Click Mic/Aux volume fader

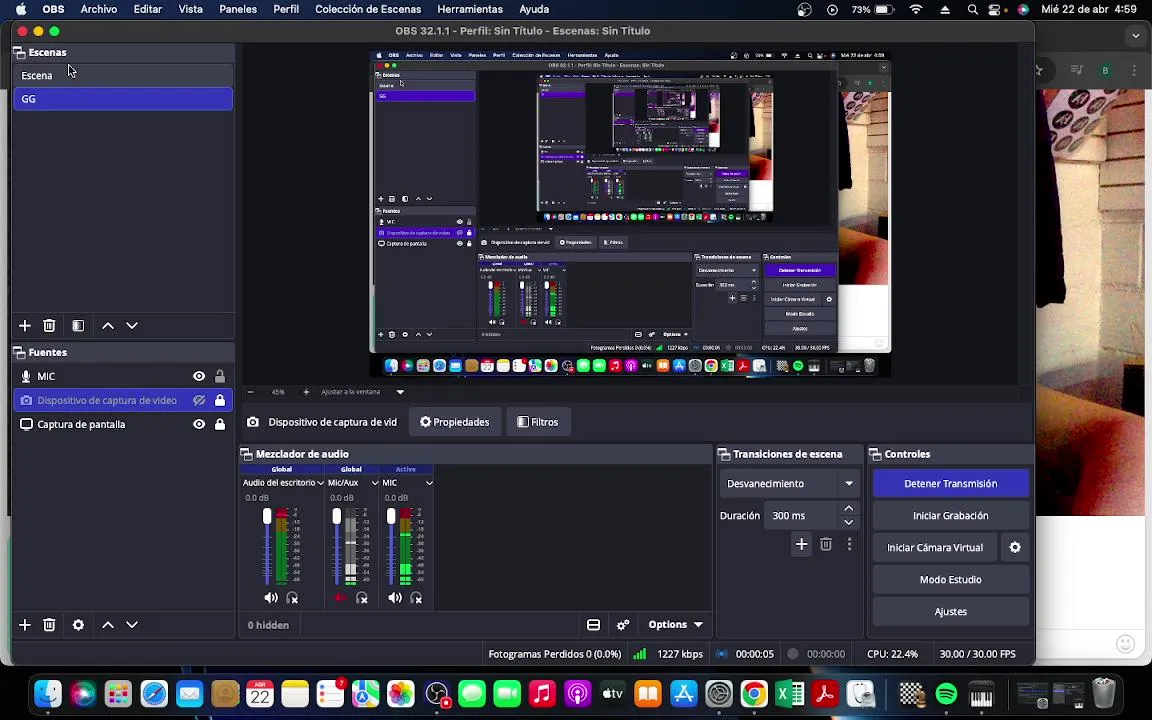tap(336, 516)
